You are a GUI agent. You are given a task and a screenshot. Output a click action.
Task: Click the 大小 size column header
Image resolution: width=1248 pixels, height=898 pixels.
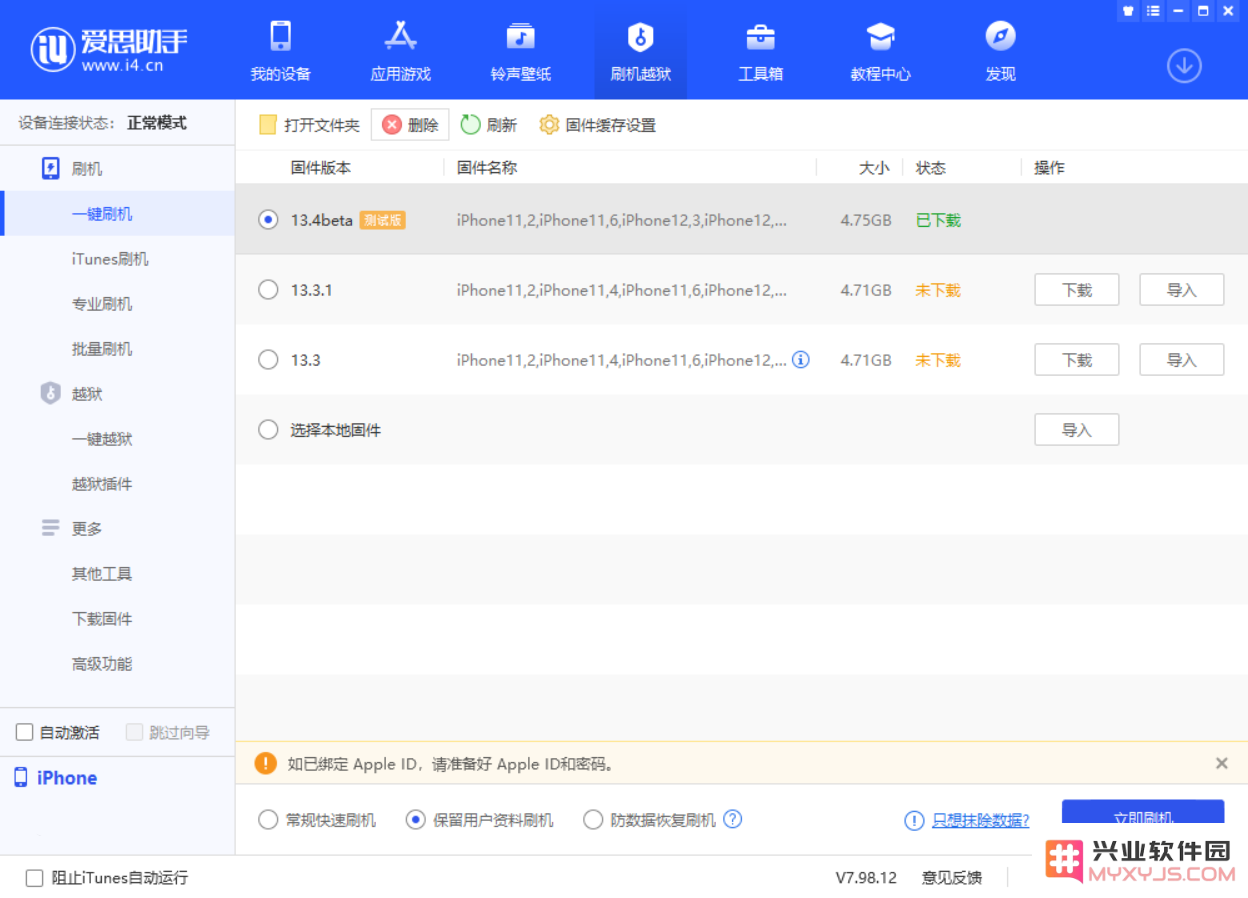point(874,167)
